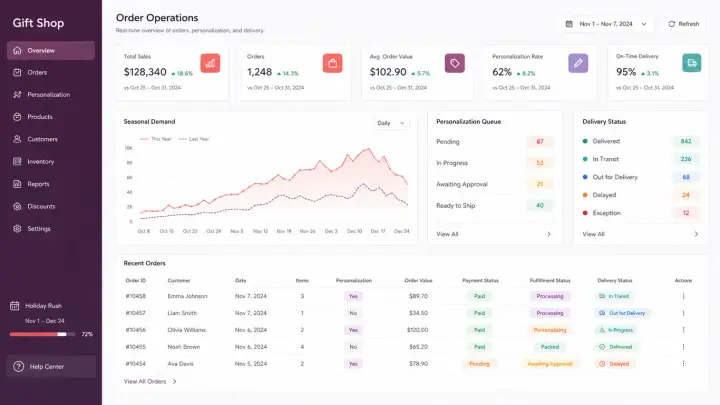Click the Gift Shop logo title

tap(38, 23)
